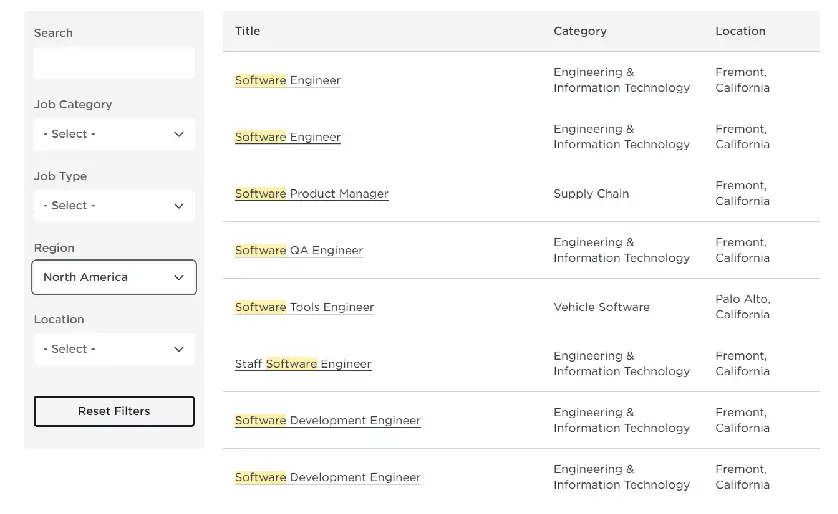Viewport: 838px width, 514px height.
Task: Click location cell in Staff Software Engineer row
Action: 742,363
